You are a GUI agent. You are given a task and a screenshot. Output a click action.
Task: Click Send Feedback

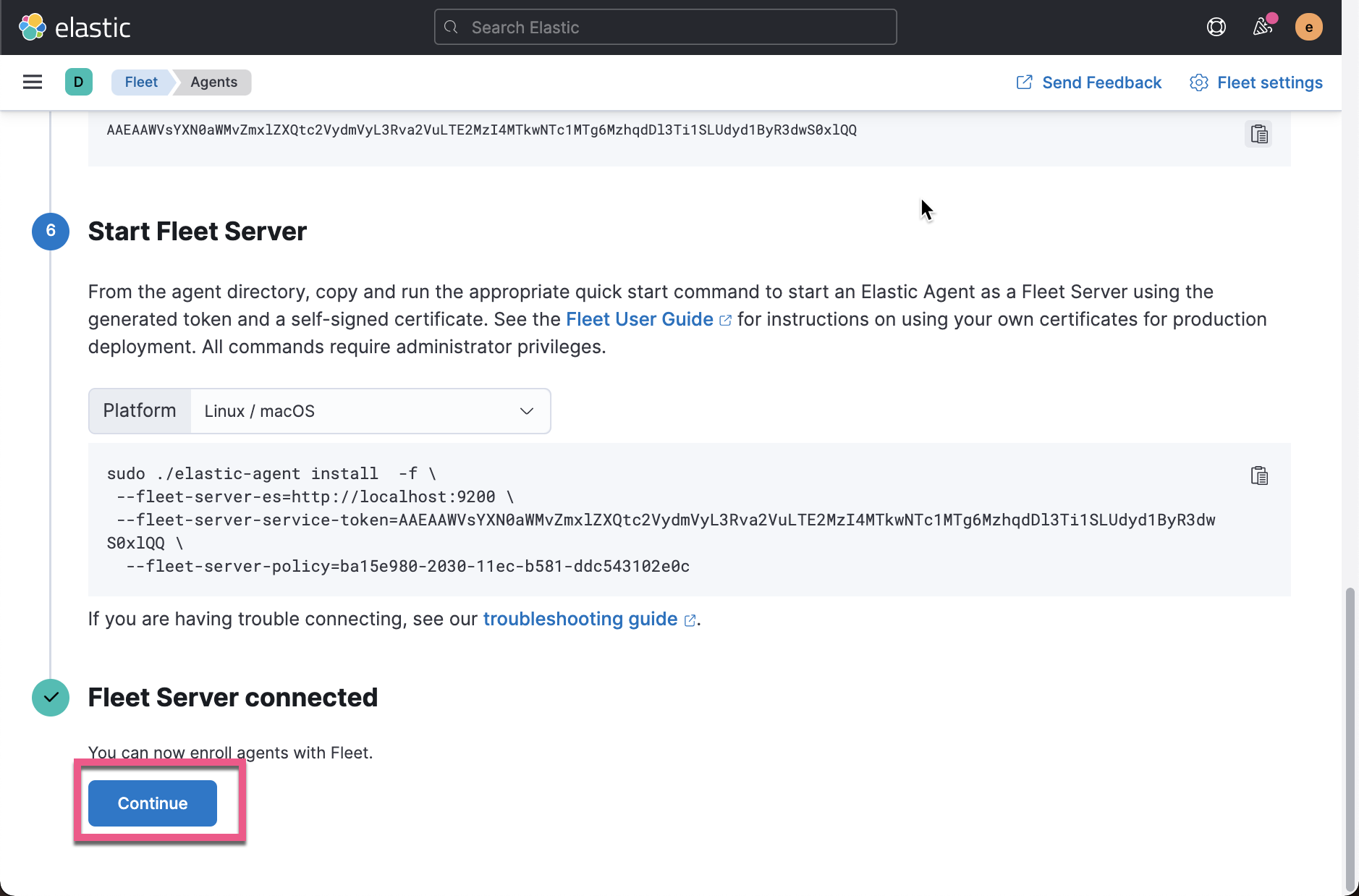coord(1101,83)
